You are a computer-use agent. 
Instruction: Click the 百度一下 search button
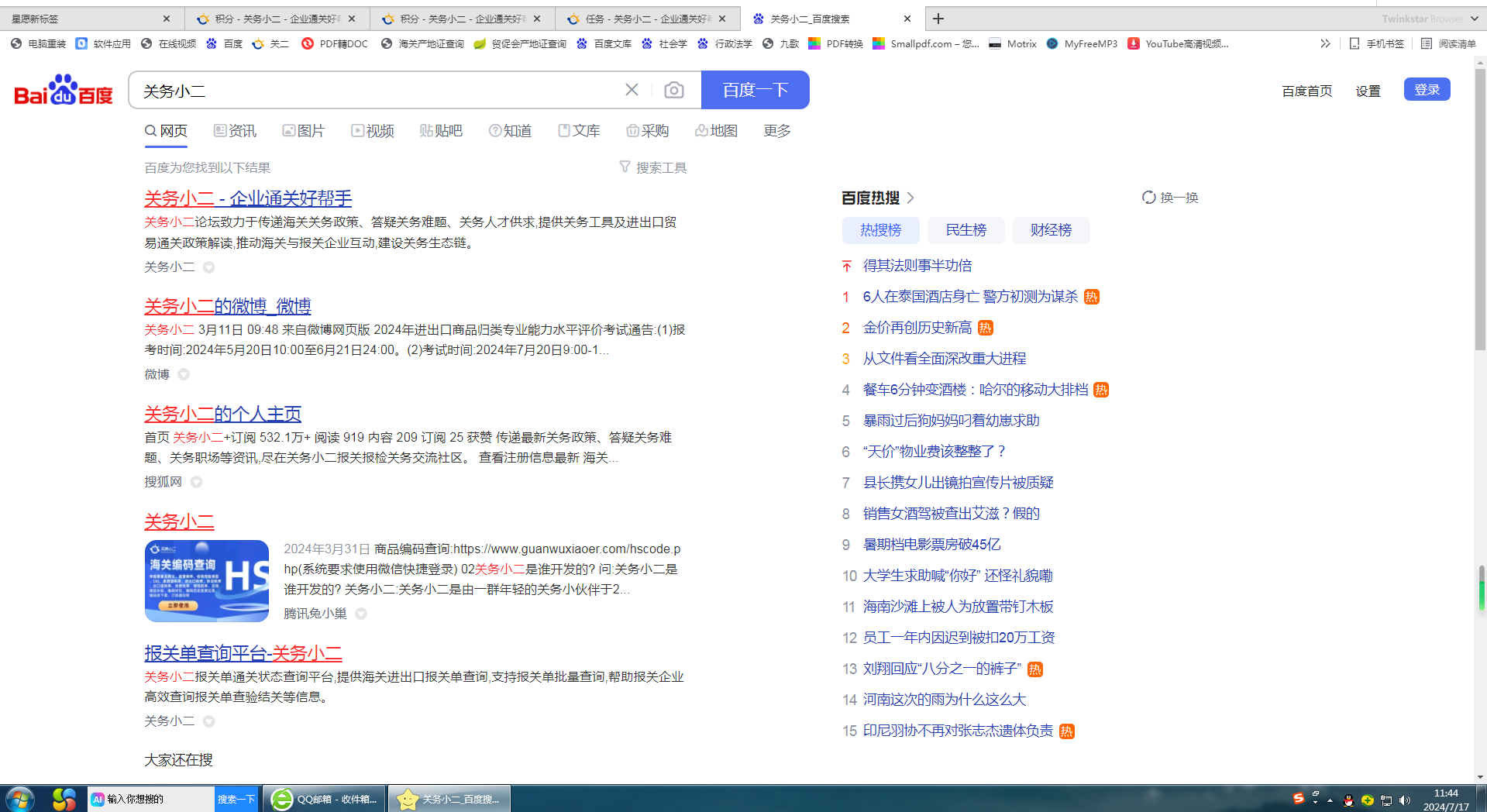(756, 90)
